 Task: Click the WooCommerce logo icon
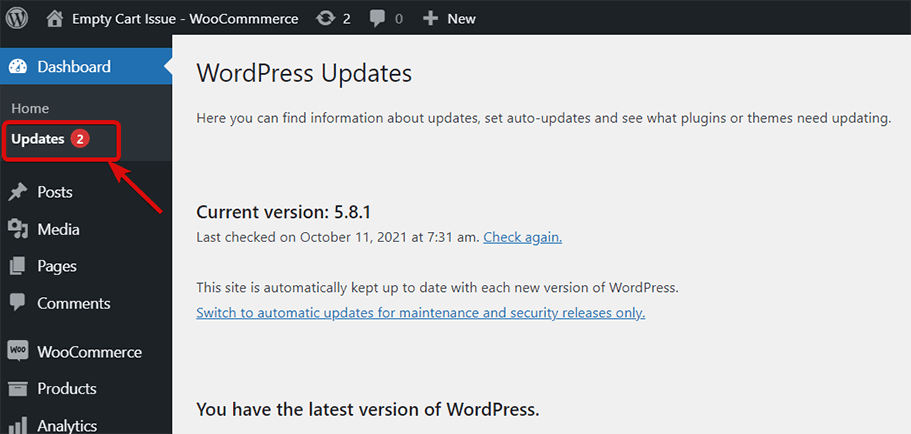pos(18,351)
